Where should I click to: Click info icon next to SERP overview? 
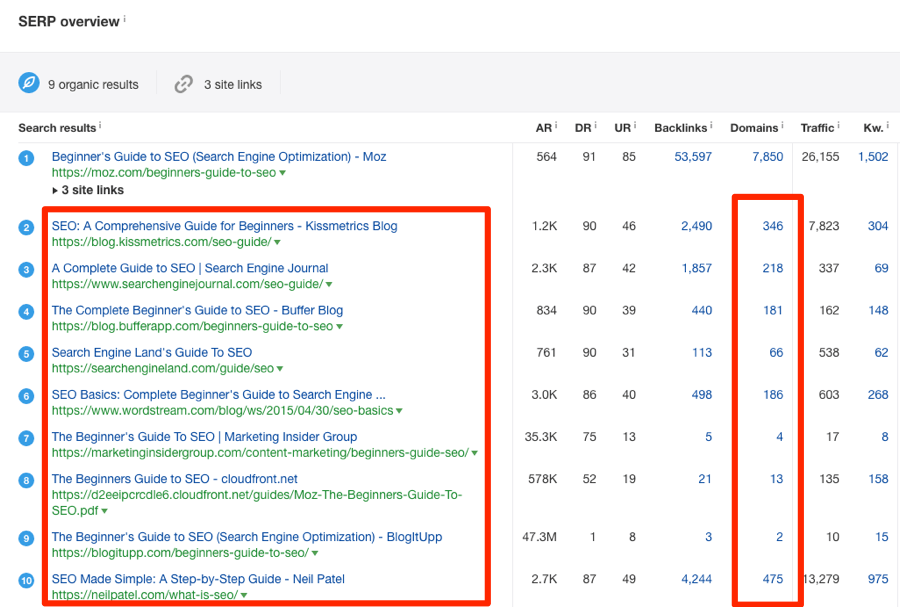125,18
